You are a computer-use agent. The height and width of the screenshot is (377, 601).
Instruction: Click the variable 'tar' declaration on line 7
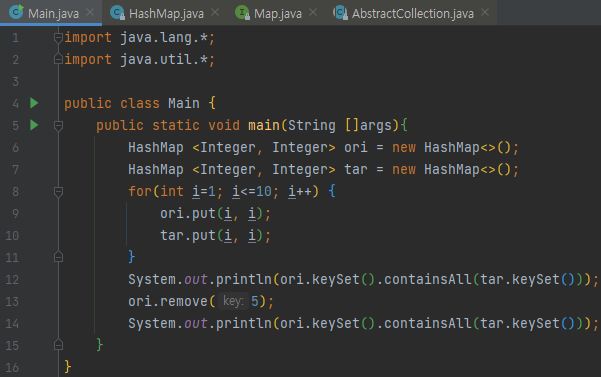(x=356, y=169)
